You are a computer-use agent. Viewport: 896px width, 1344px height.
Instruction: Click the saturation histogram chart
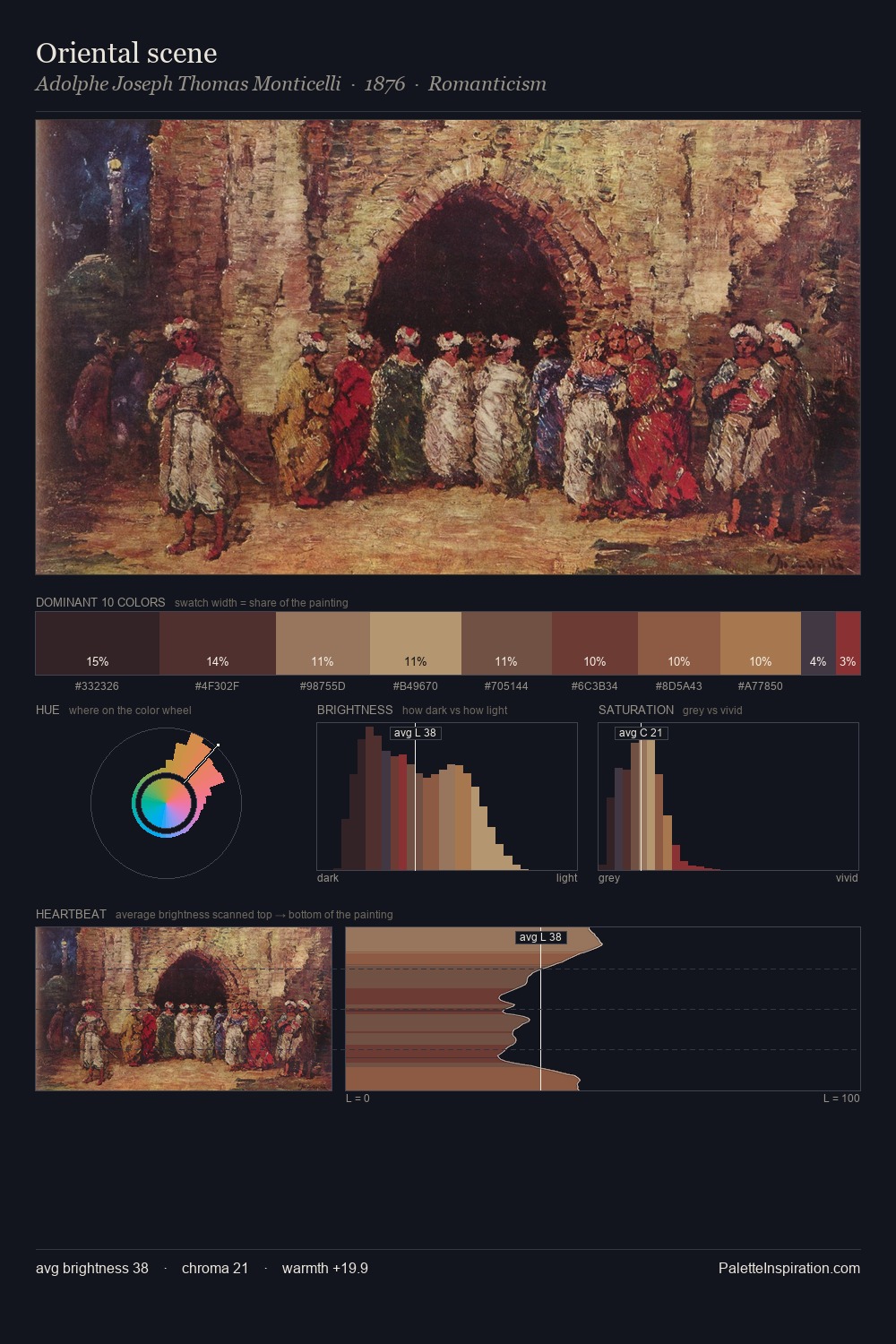coord(728,797)
